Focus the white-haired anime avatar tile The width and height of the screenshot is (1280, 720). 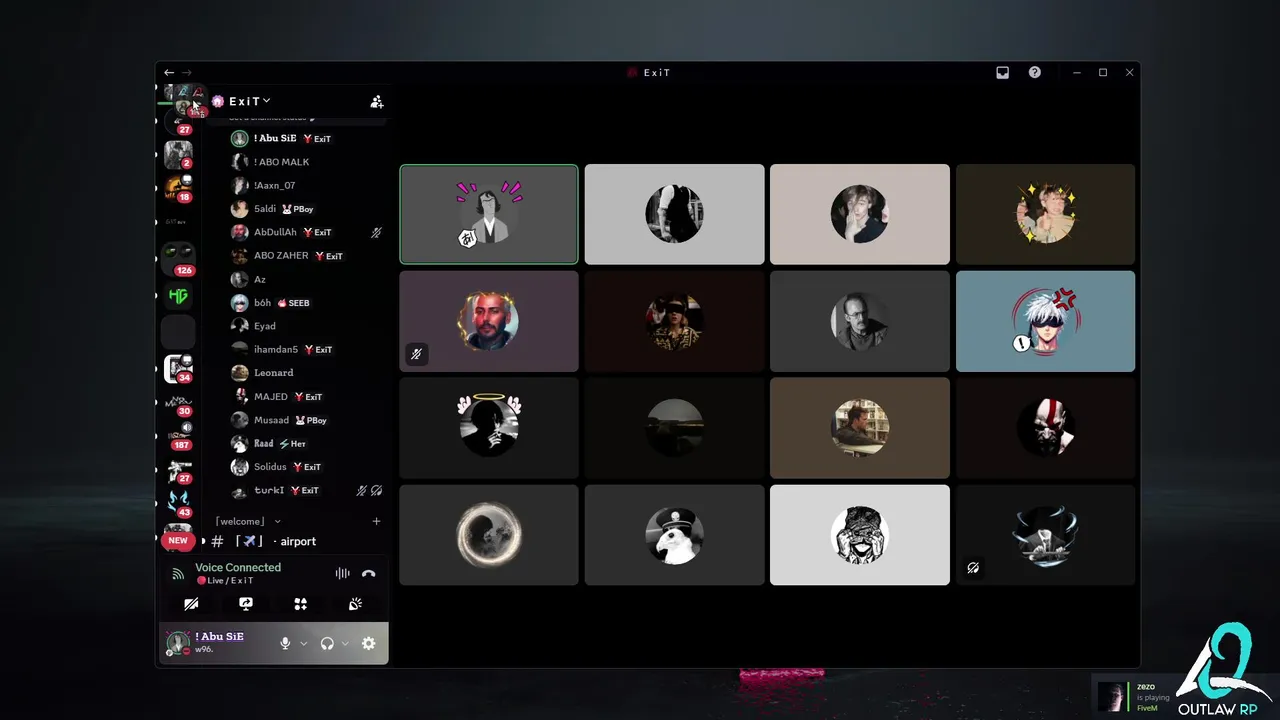[x=1045, y=321]
